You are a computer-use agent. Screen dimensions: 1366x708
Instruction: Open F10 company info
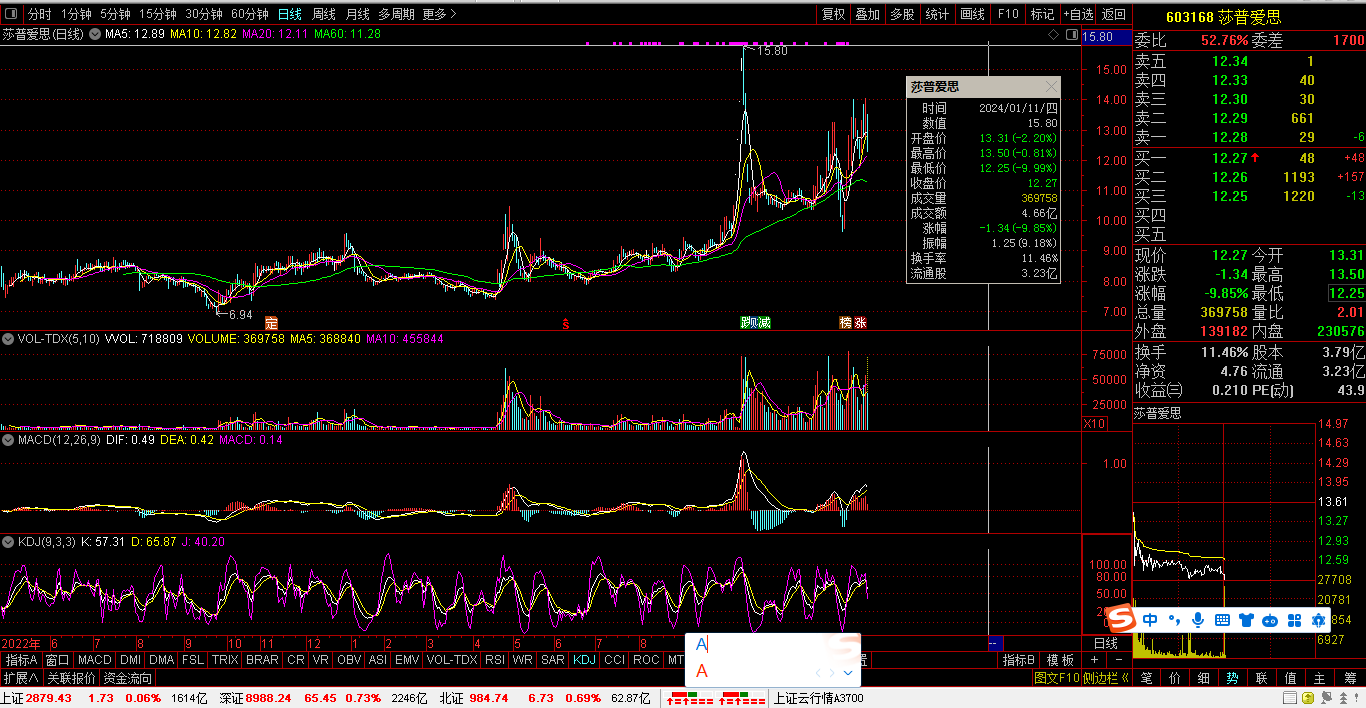(1008, 14)
